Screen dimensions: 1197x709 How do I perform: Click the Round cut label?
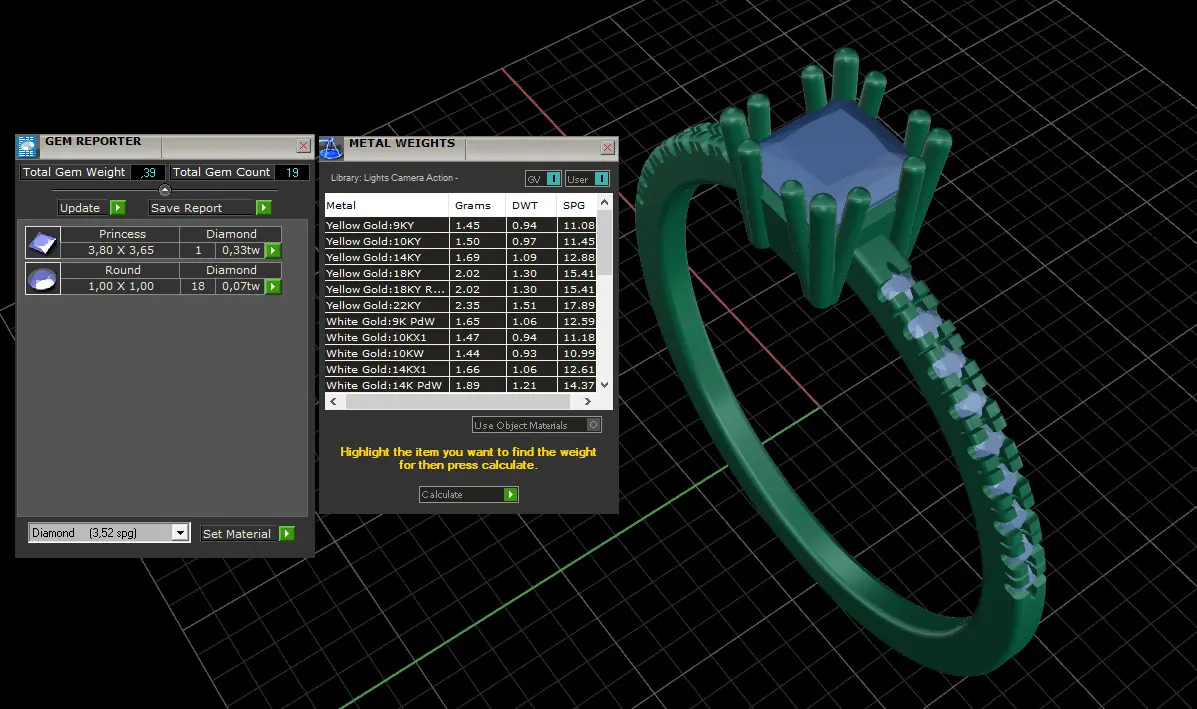[x=122, y=270]
